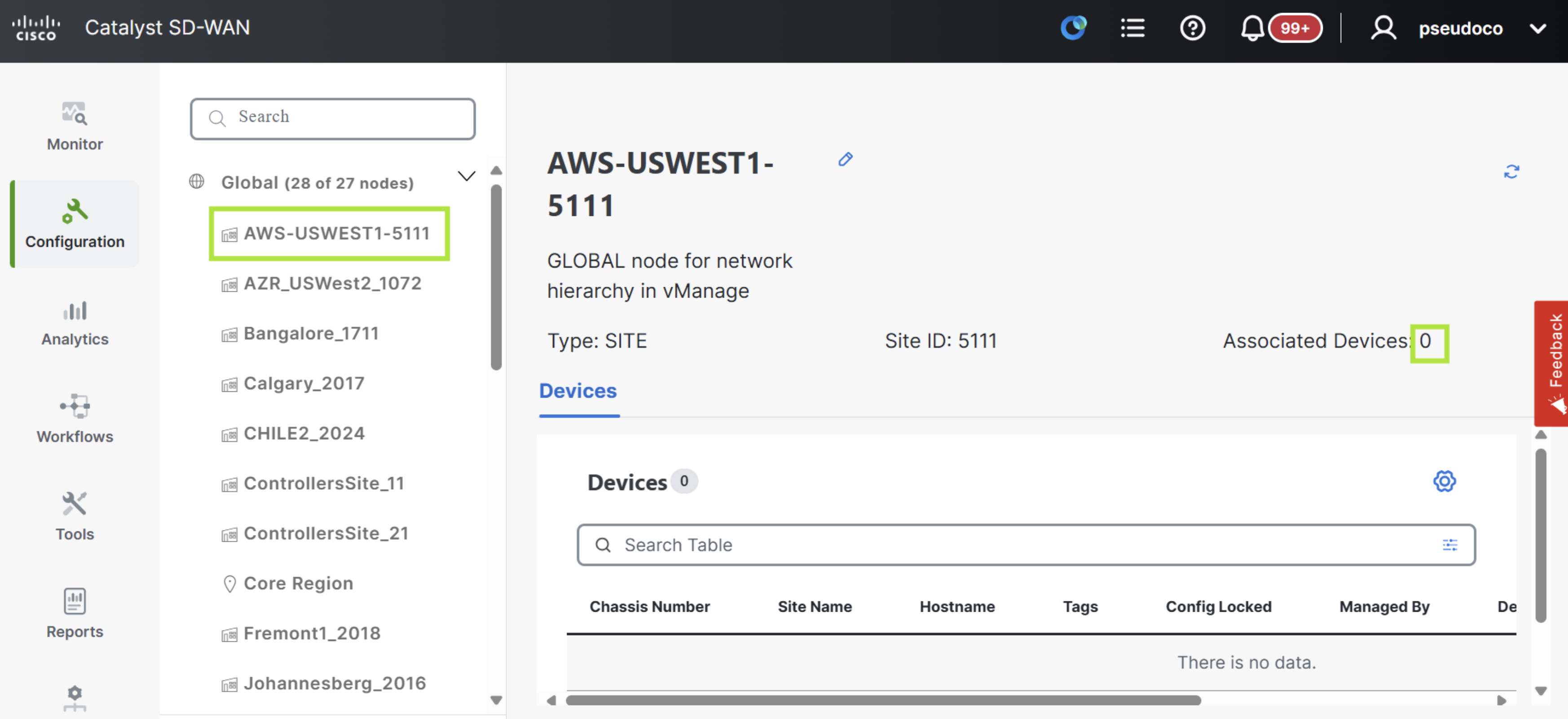Click the globe icon next to Global
This screenshot has height=719, width=1568.
pos(196,181)
